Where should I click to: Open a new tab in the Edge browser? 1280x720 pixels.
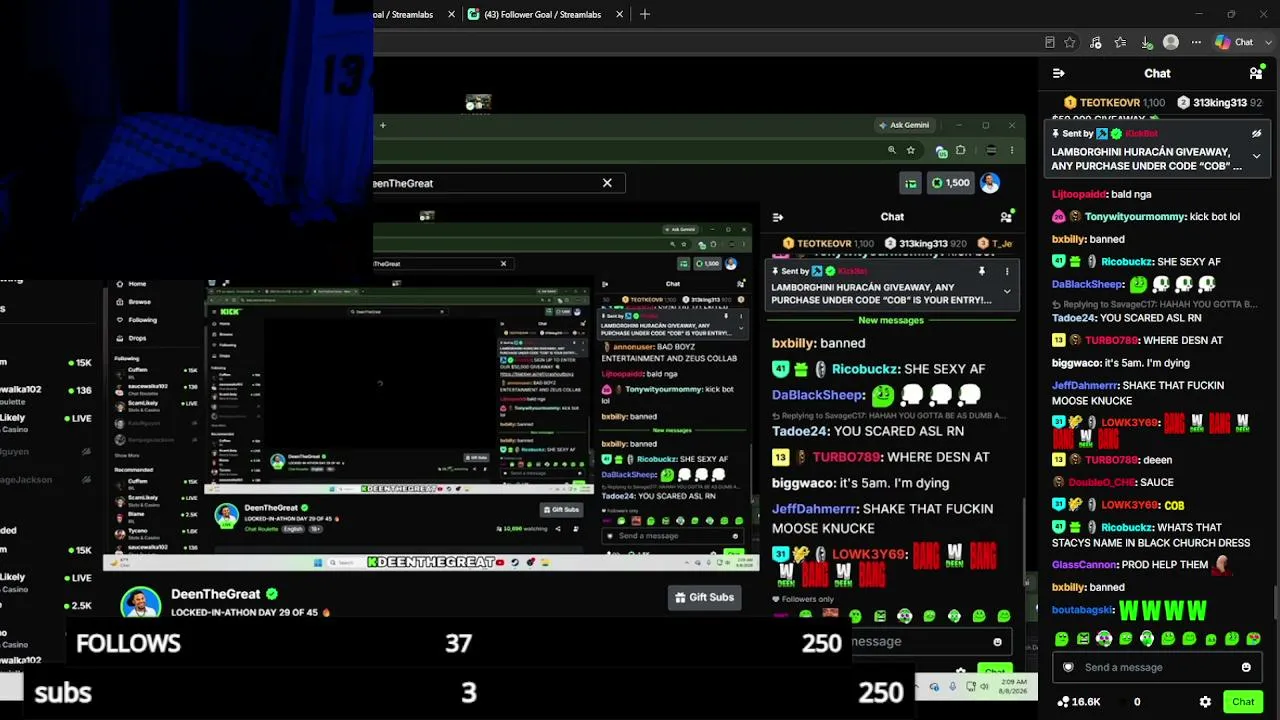pos(645,14)
